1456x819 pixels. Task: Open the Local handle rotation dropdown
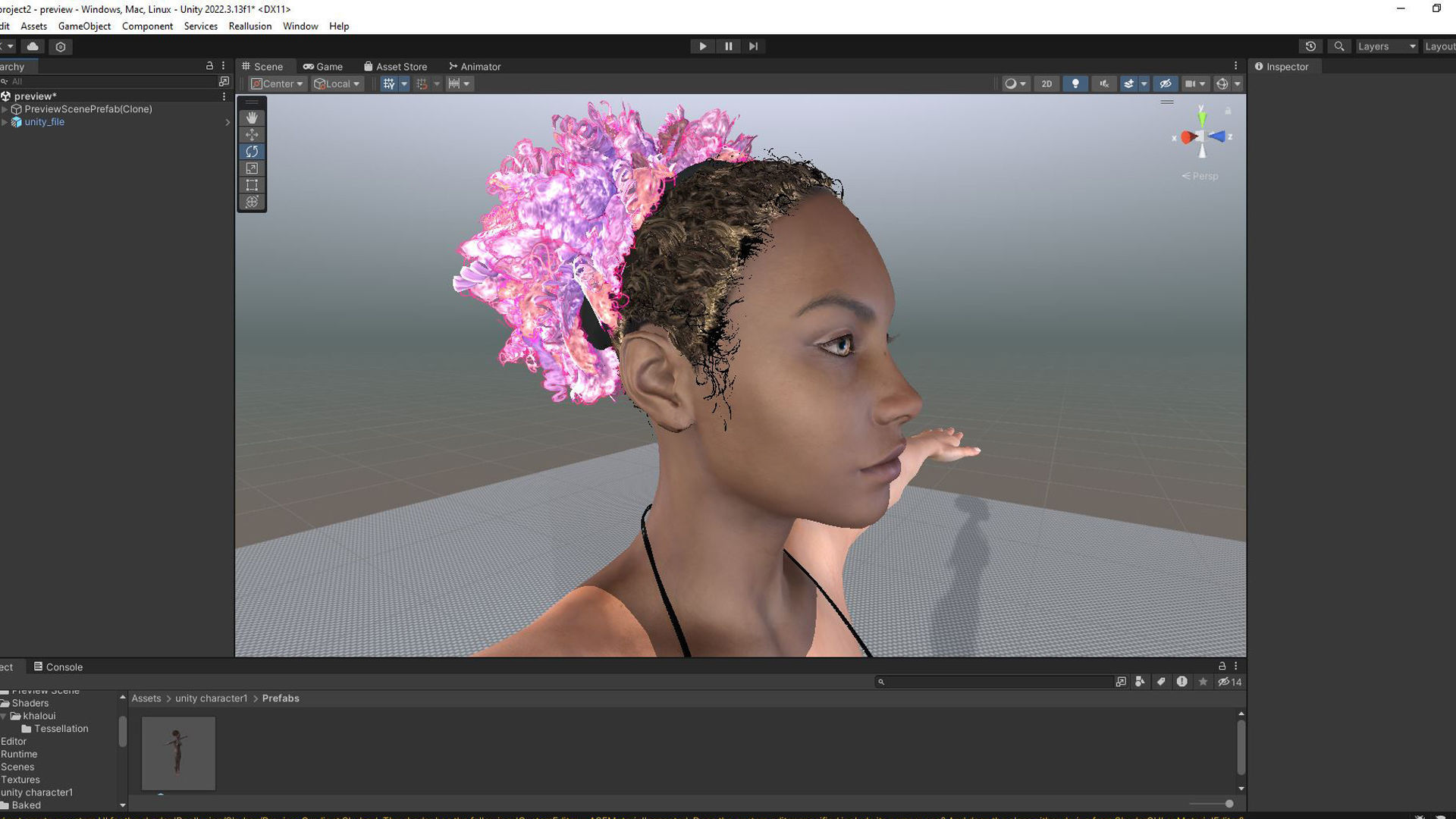pyautogui.click(x=337, y=83)
